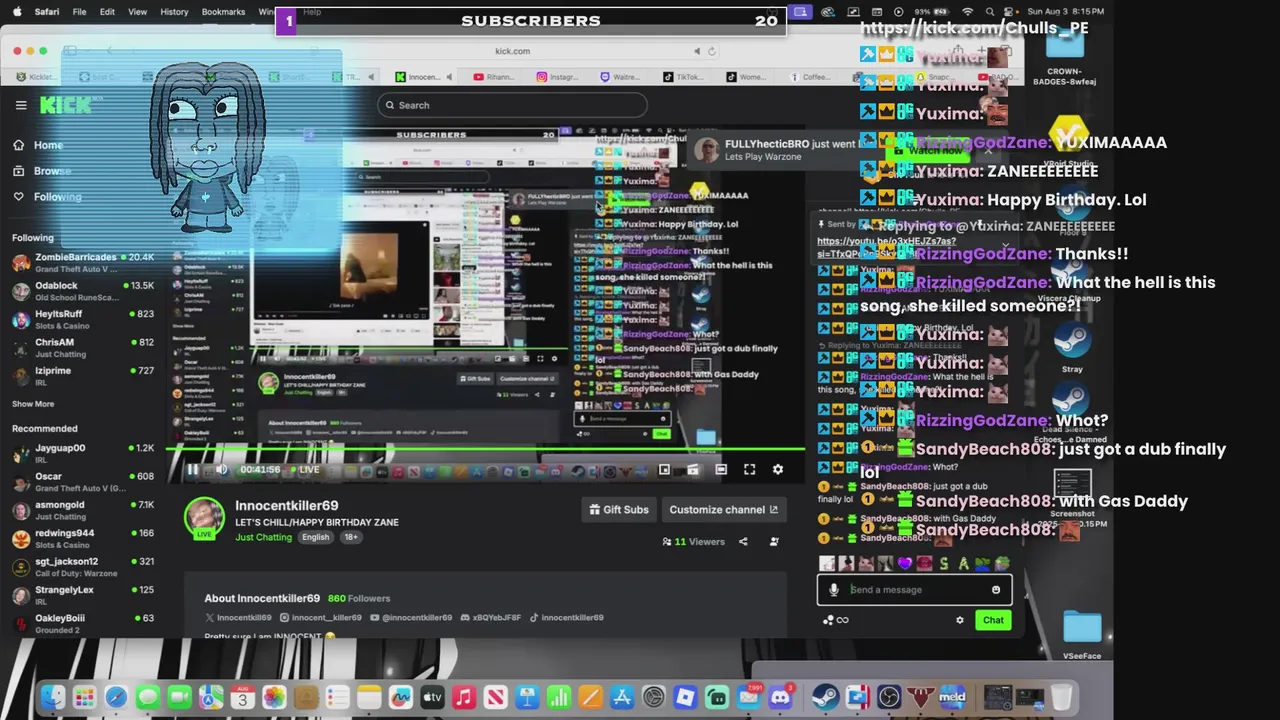Open OBS Studio from the Dock

(889, 697)
